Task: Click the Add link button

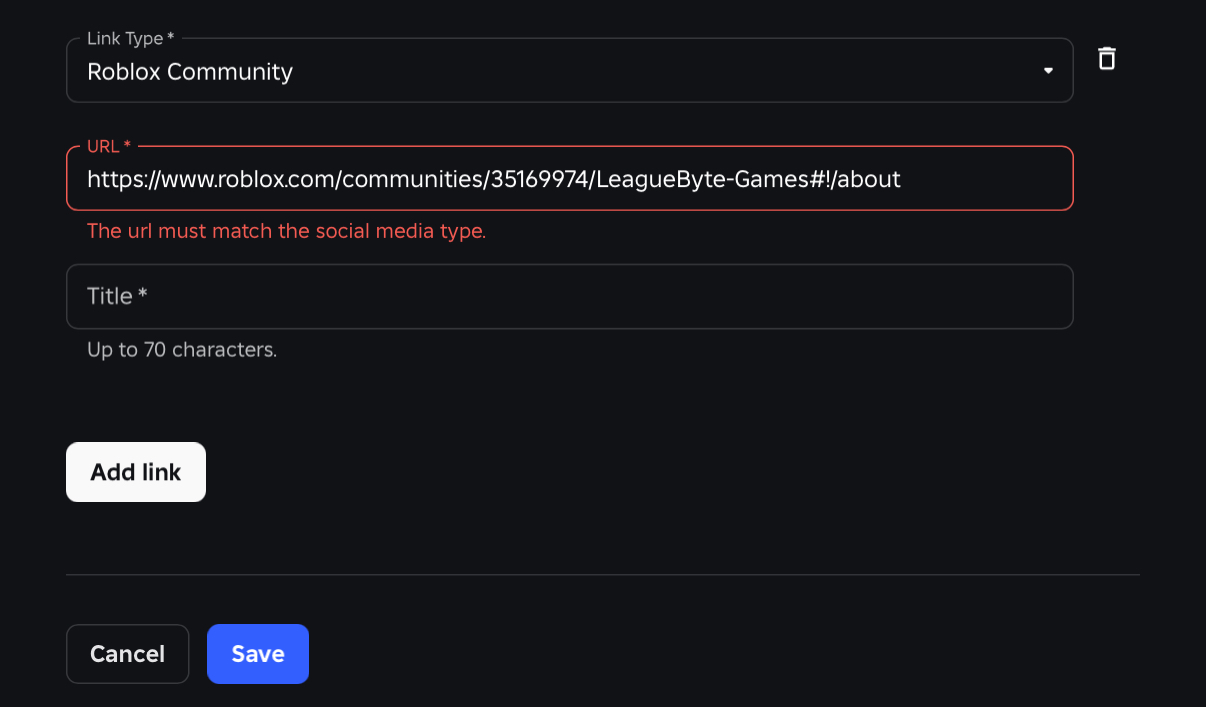Action: [135, 471]
